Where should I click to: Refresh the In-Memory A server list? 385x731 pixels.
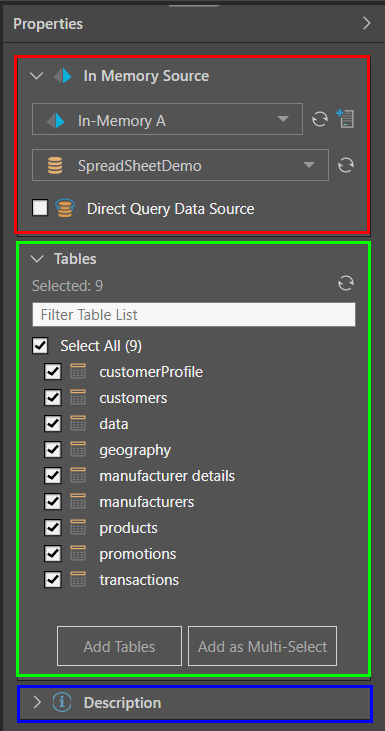point(320,120)
